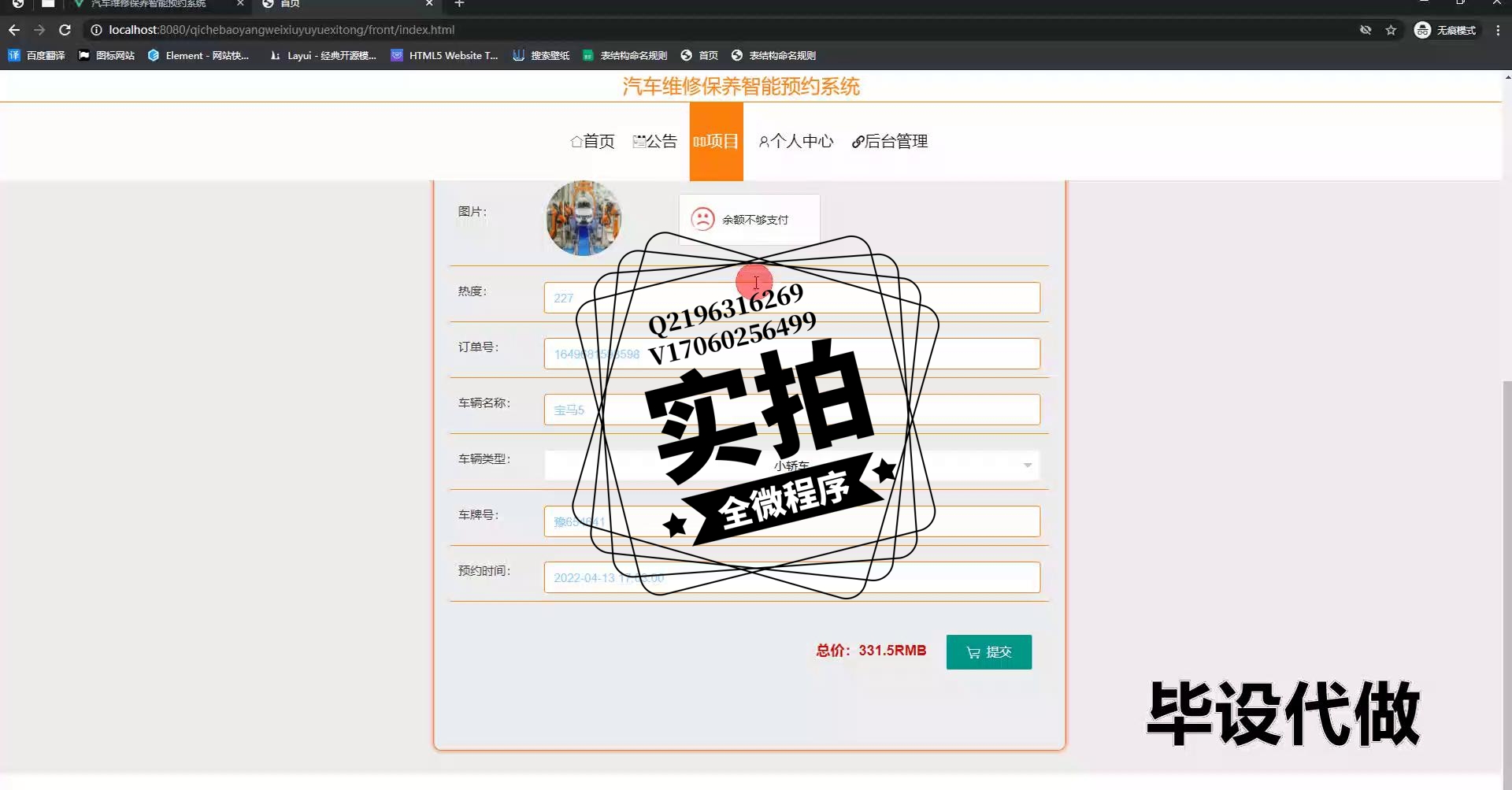Bookmark this page with star icon
Viewport: 1512px width, 790px height.
[1391, 30]
